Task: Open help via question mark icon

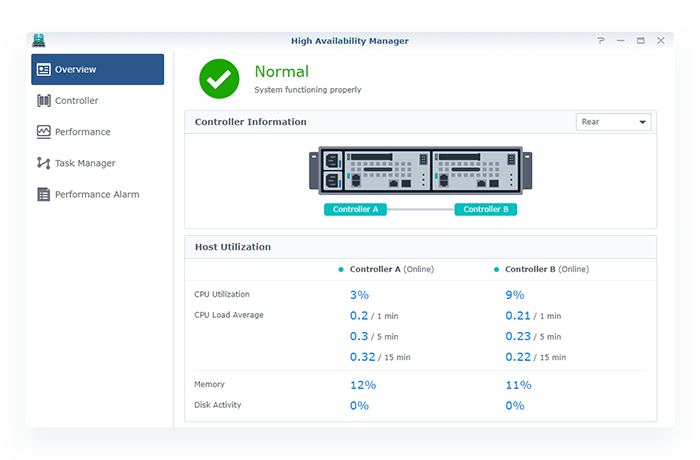Action: [x=601, y=41]
